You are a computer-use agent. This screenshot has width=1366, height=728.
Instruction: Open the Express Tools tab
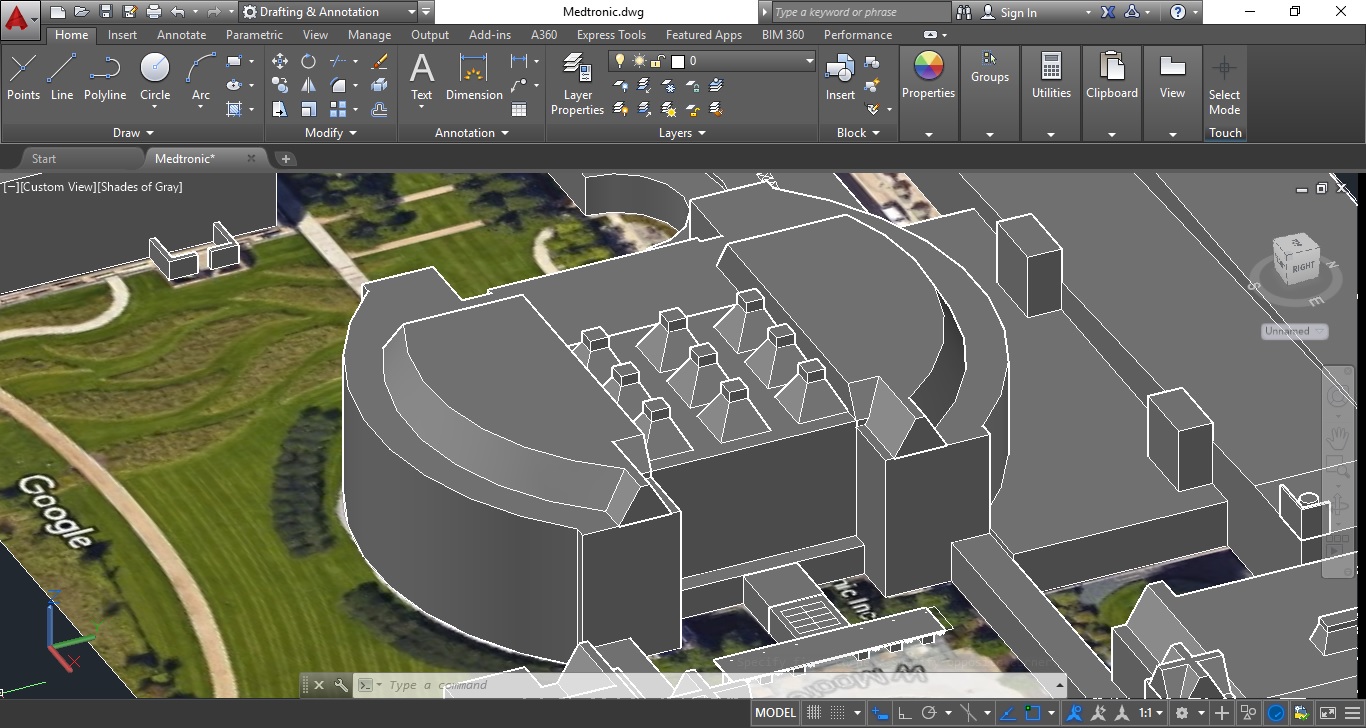pos(611,34)
